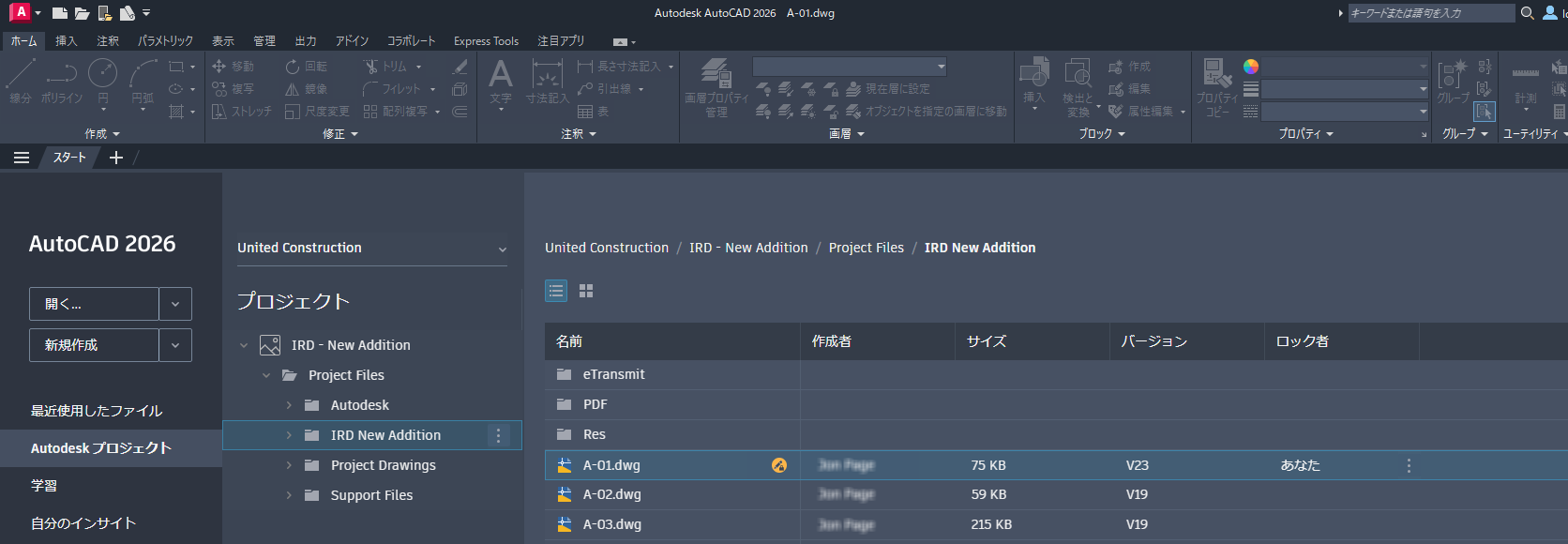Click the new tab plus button
Viewport: 1568px width, 544px height.
coord(116,158)
